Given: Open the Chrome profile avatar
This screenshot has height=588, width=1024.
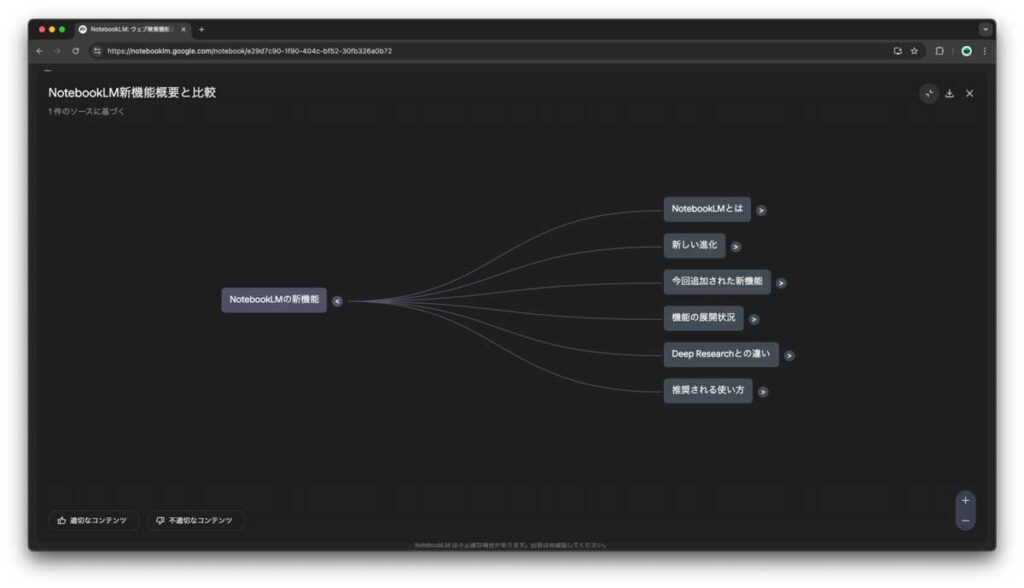Looking at the screenshot, I should click(967, 51).
